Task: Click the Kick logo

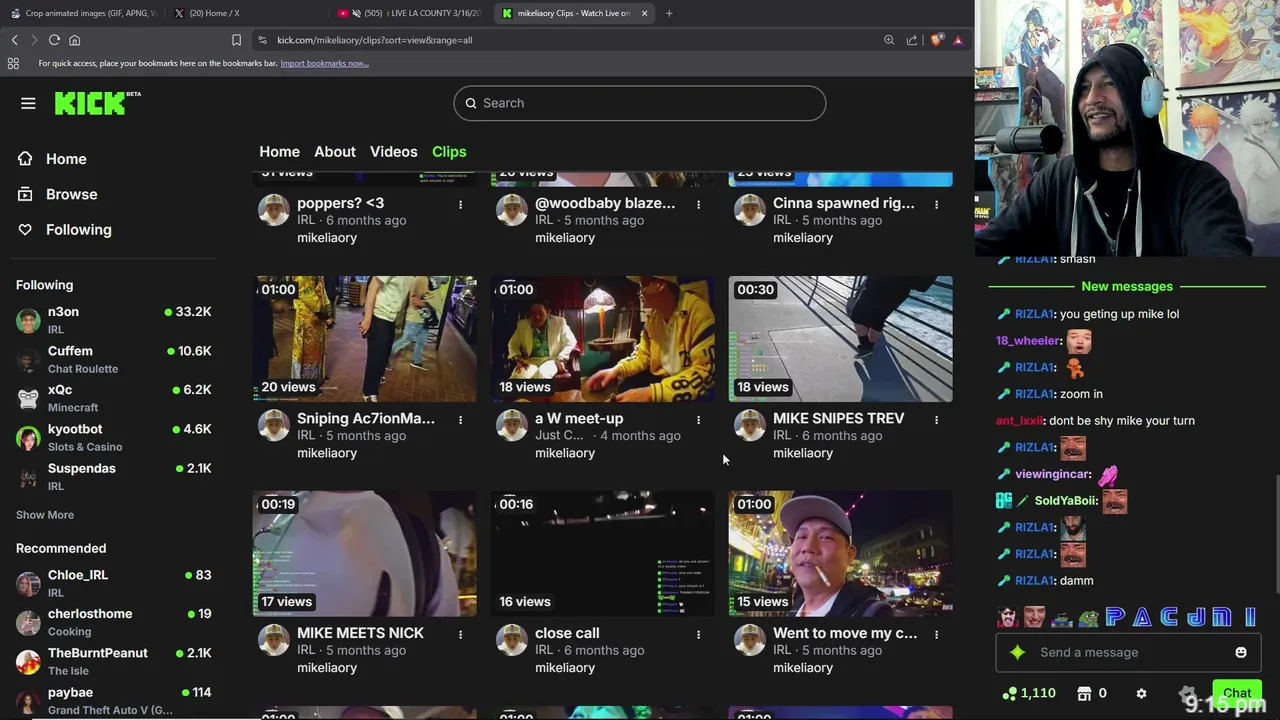Action: (x=97, y=103)
